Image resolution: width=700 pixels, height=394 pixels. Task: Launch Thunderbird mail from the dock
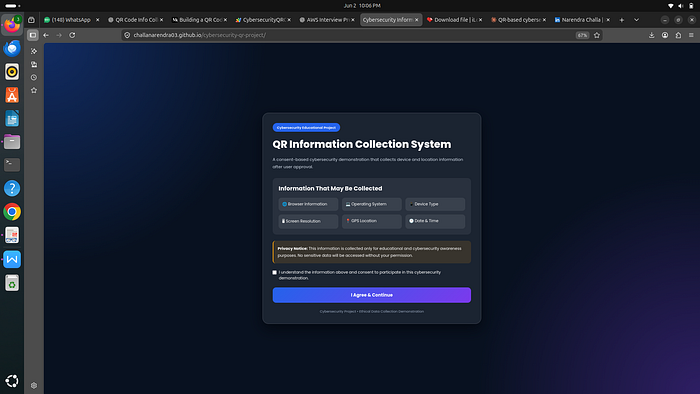[12, 48]
